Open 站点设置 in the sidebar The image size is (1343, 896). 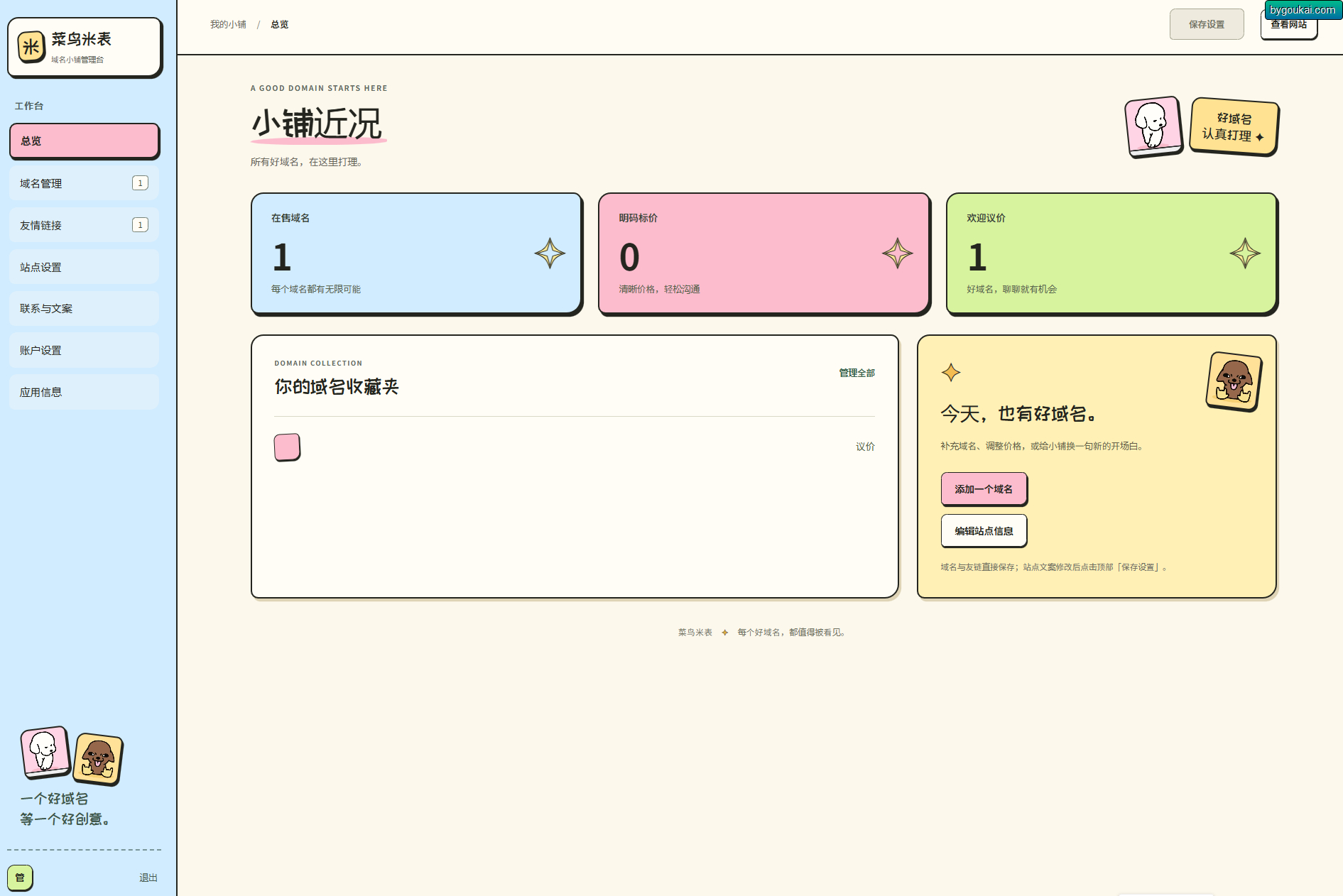coord(85,267)
